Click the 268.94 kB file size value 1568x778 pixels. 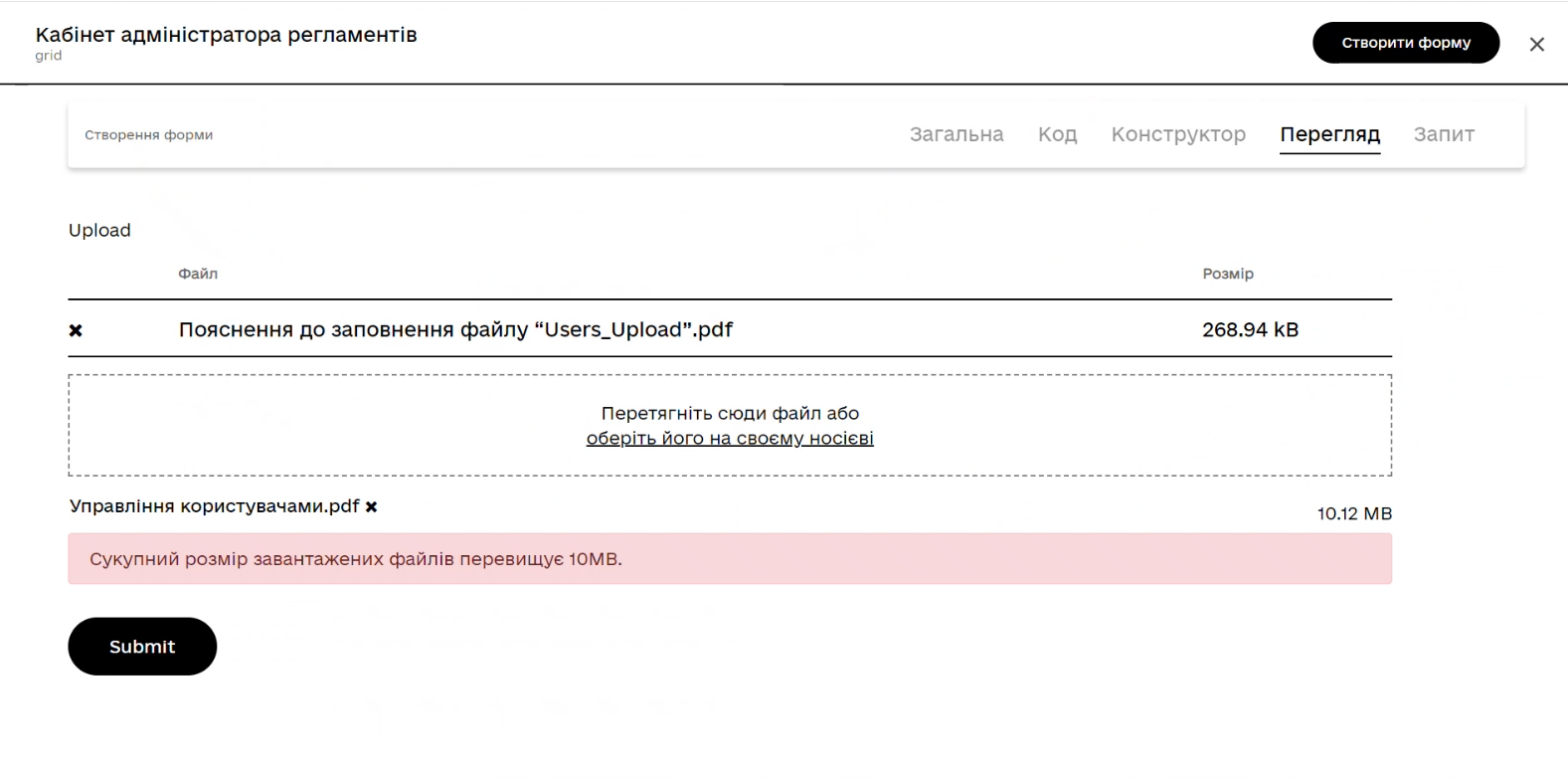pos(1250,329)
